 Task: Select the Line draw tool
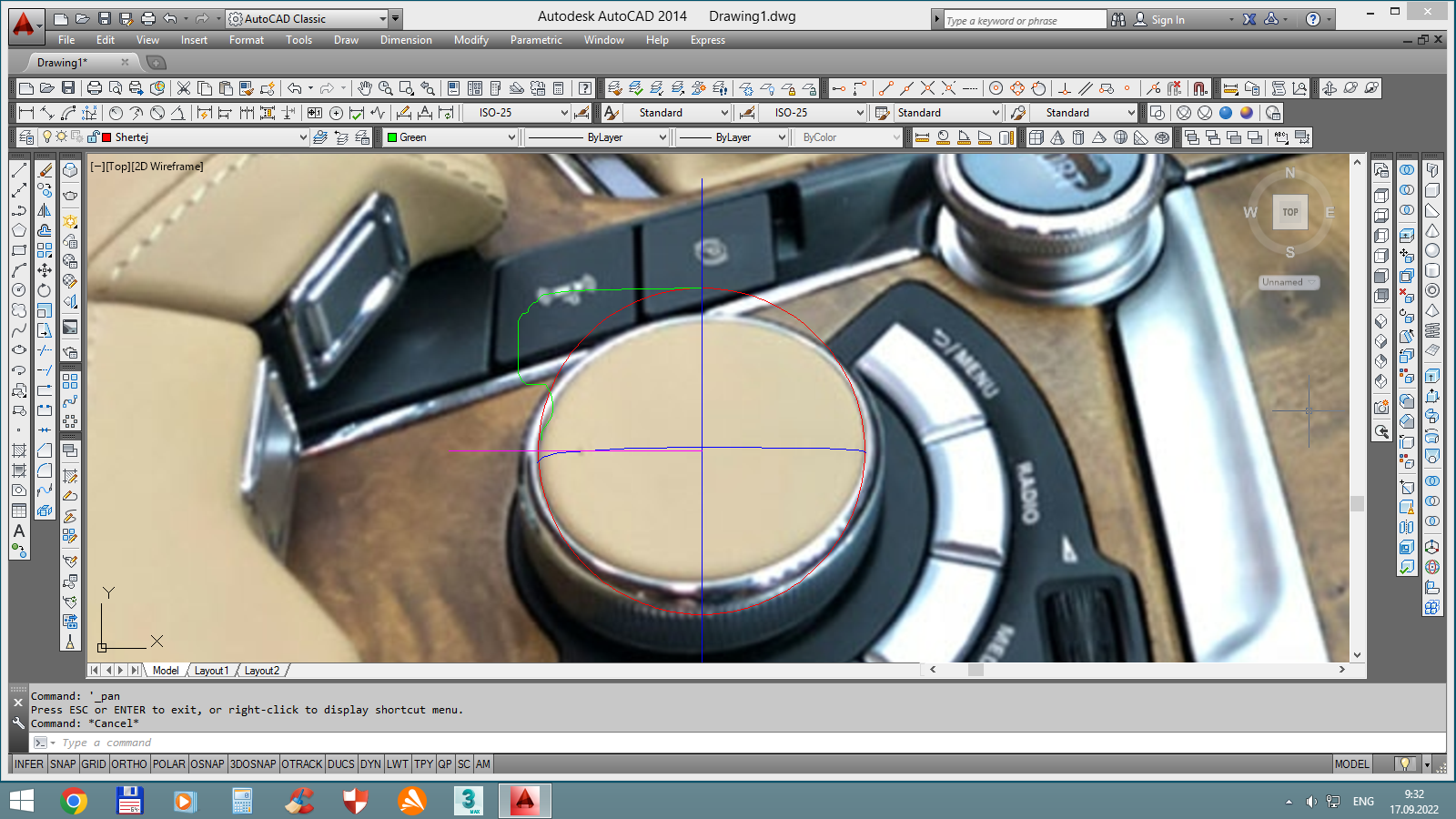[x=18, y=170]
